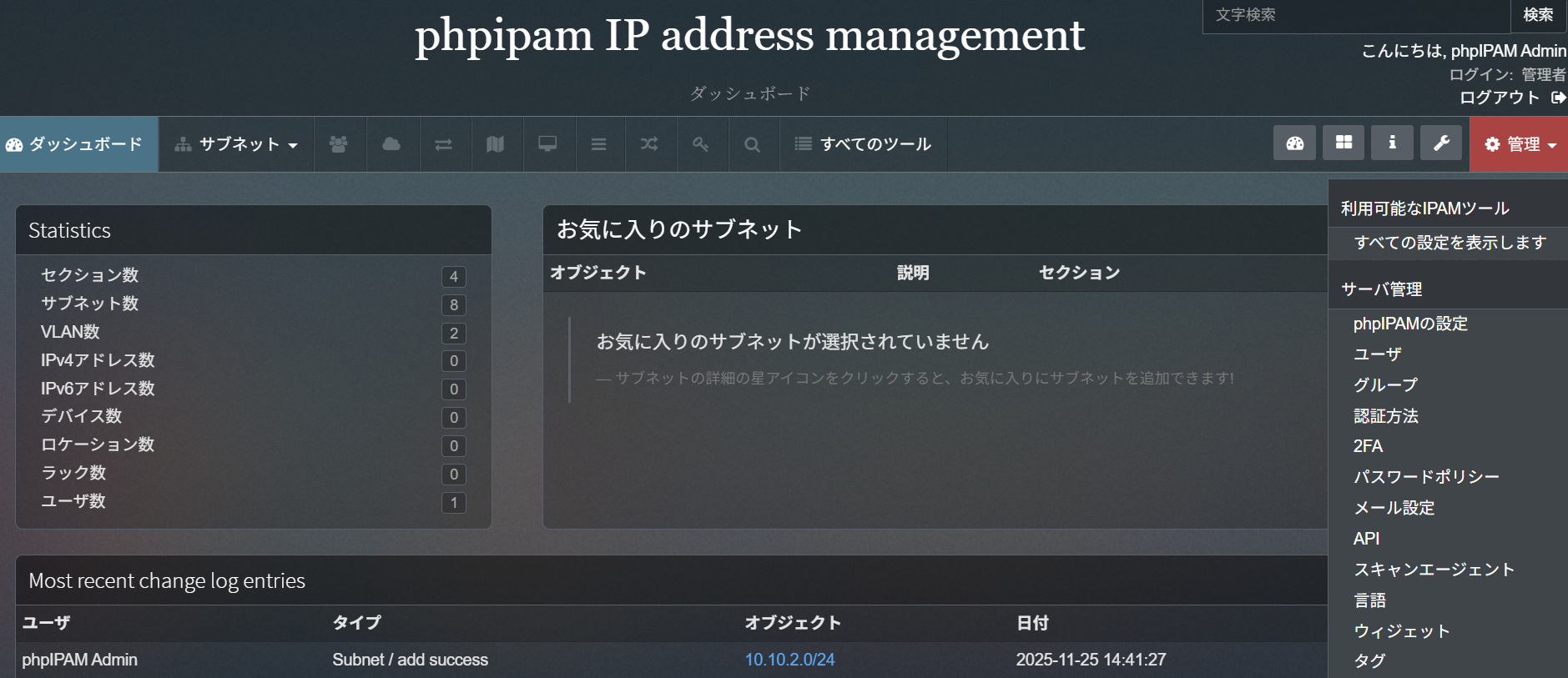Click the ロケーション数 statistics row
Image resolution: width=1568 pixels, height=678 pixels.
(x=254, y=444)
